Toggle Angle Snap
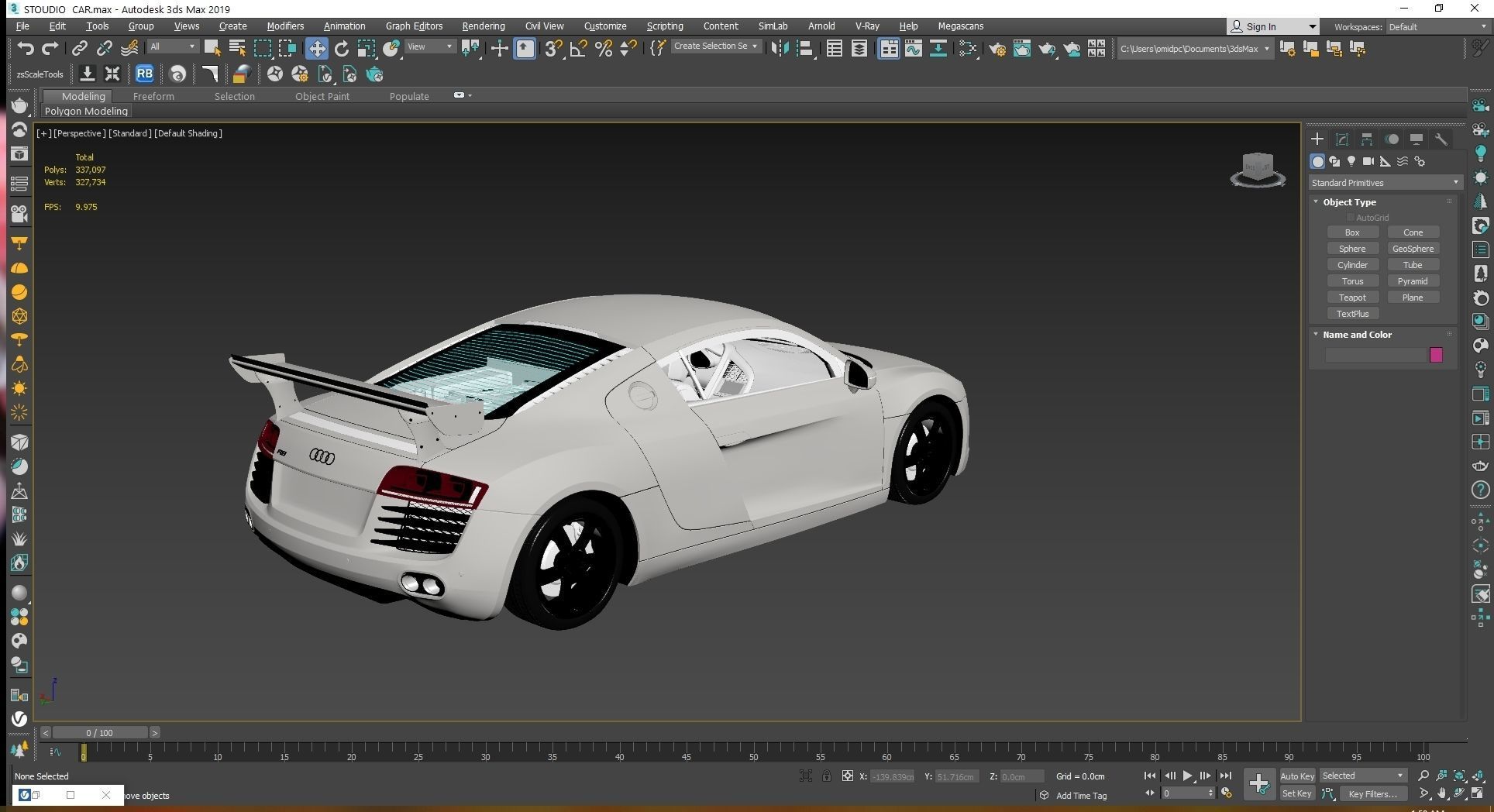This screenshot has width=1494, height=812. coord(578,49)
